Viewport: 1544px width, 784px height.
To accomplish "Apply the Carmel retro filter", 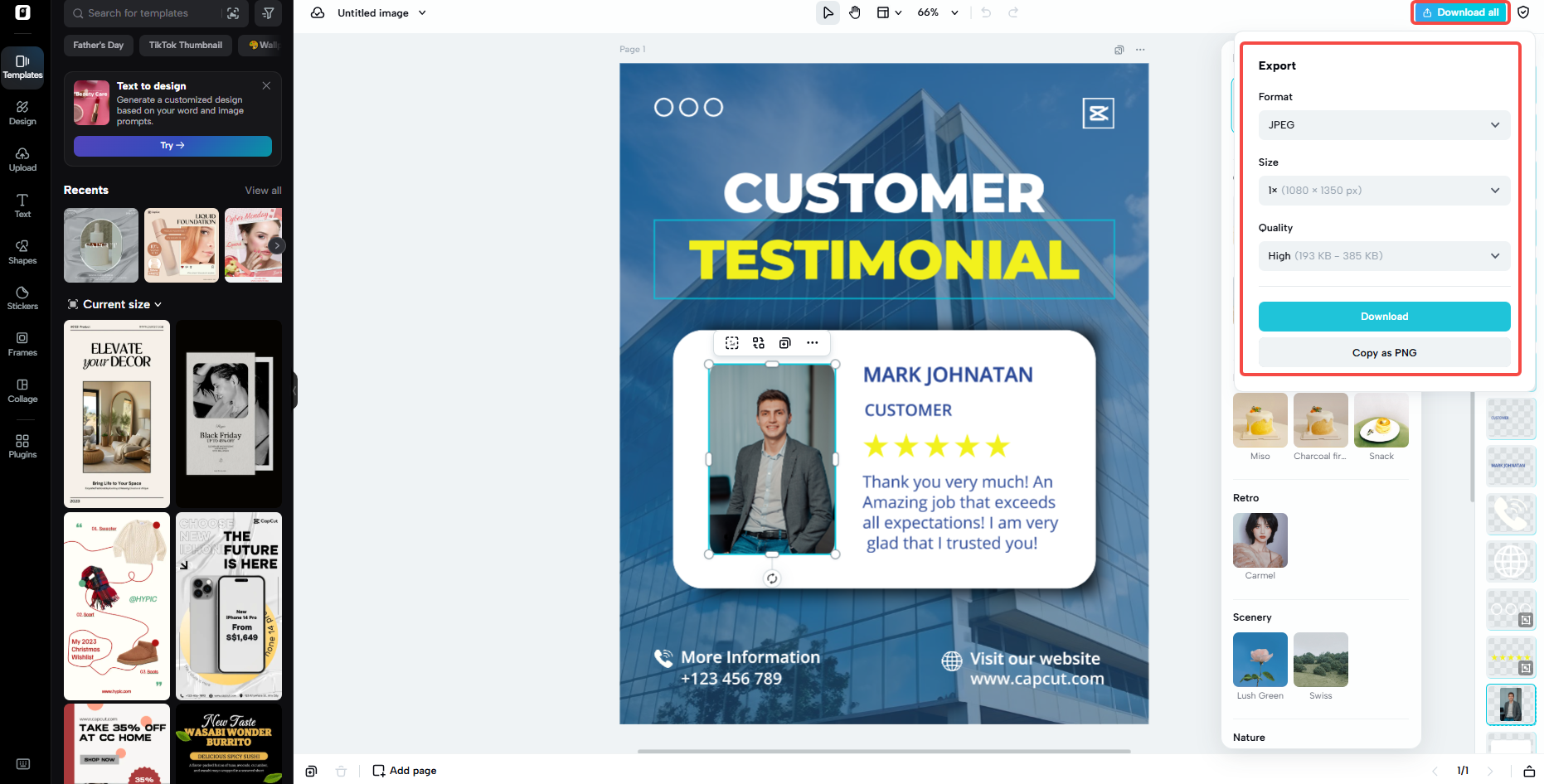I will [1260, 540].
